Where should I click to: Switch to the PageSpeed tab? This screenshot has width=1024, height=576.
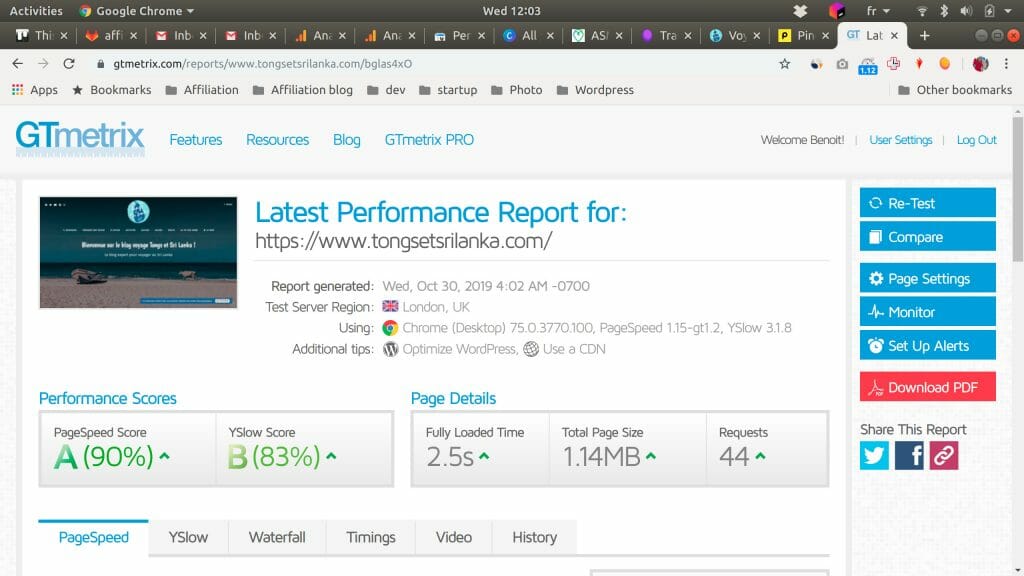(x=93, y=537)
